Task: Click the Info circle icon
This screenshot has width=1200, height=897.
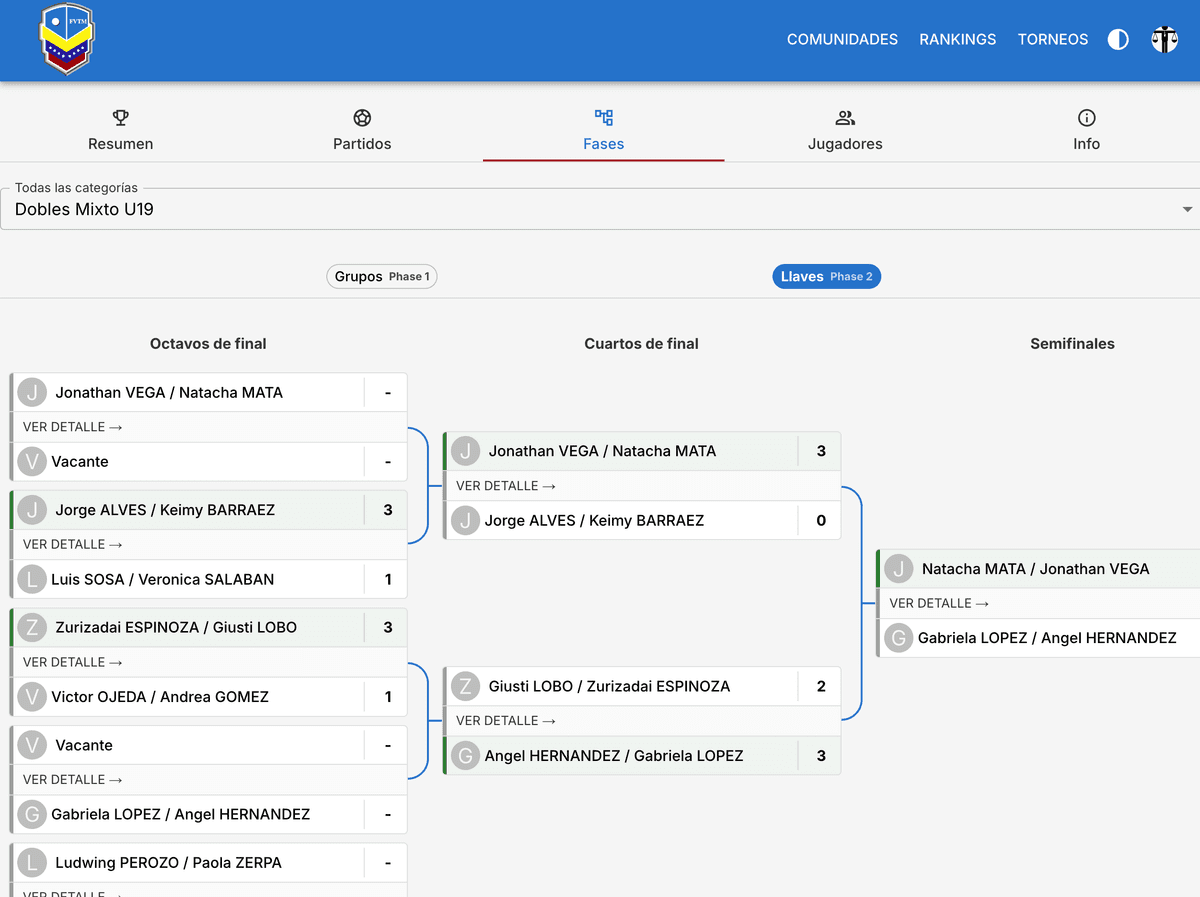Action: point(1086,117)
